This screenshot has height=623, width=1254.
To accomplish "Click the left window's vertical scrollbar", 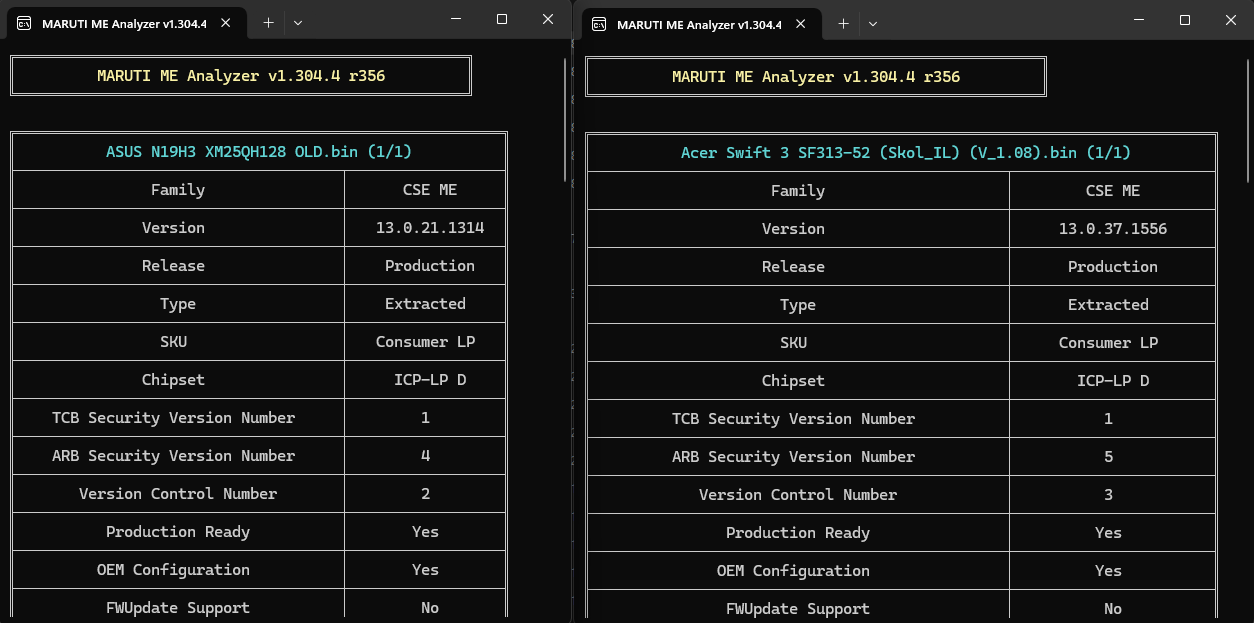I will point(566,120).
